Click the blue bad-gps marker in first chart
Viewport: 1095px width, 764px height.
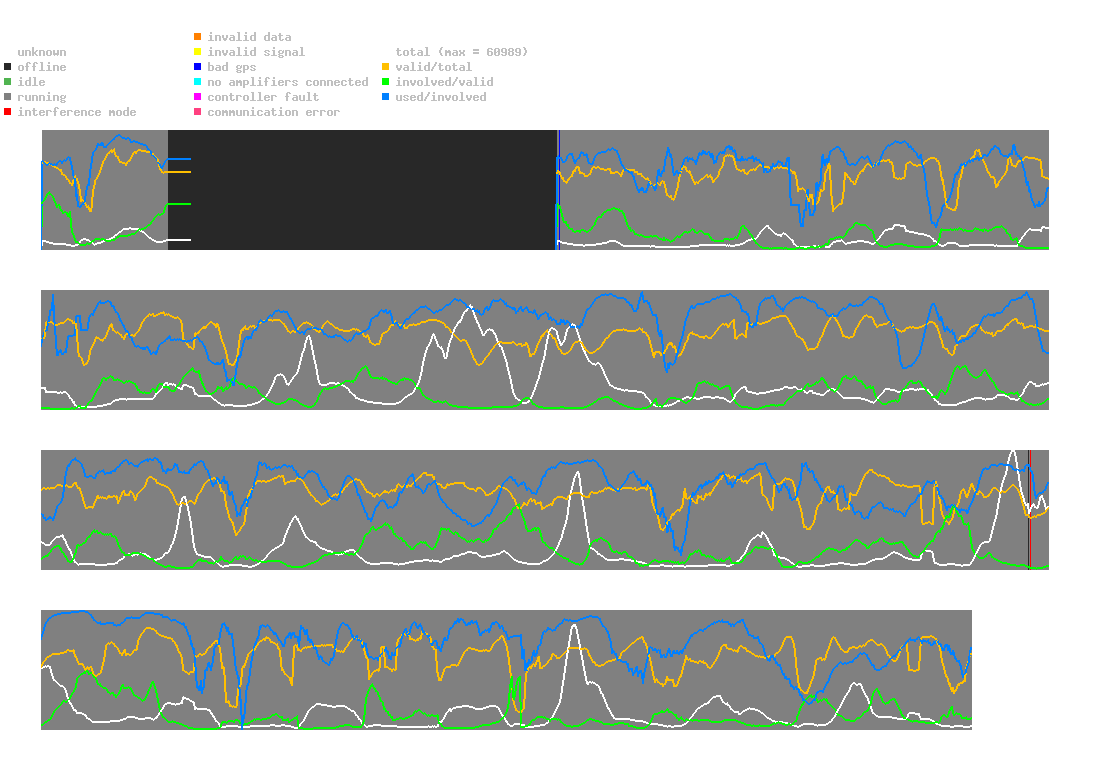(x=559, y=190)
